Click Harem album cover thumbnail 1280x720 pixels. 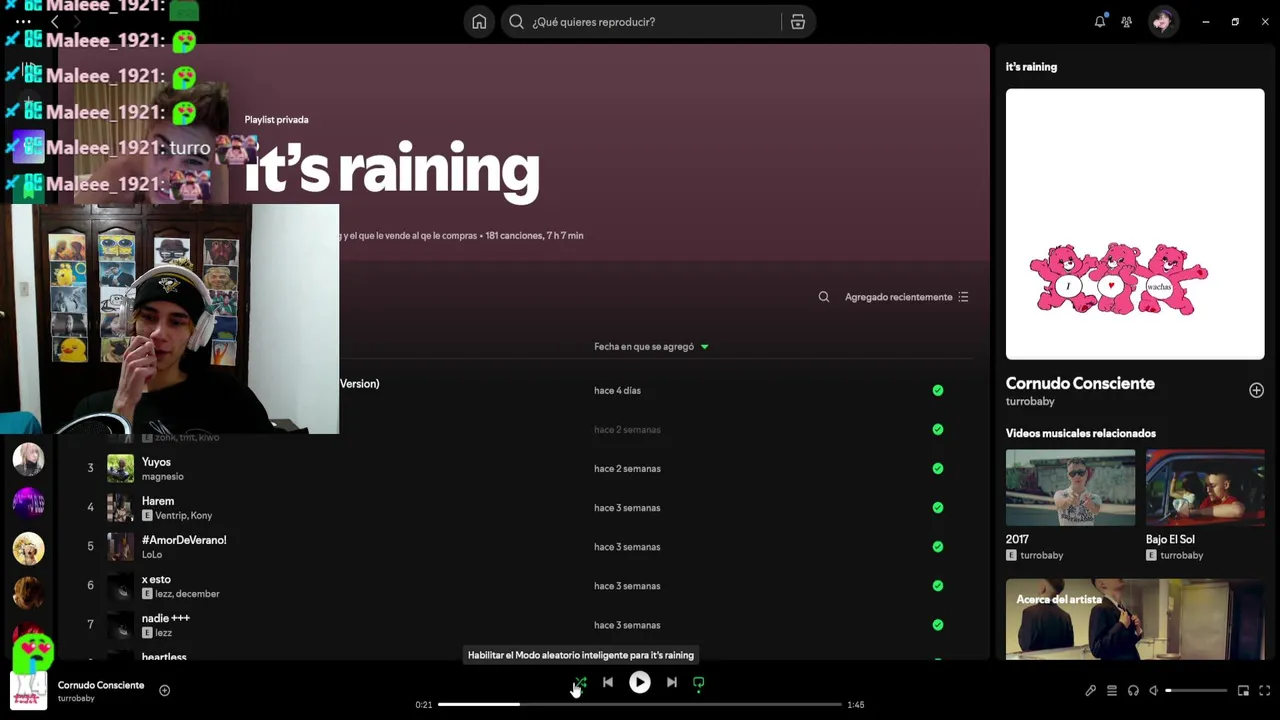(x=120, y=507)
